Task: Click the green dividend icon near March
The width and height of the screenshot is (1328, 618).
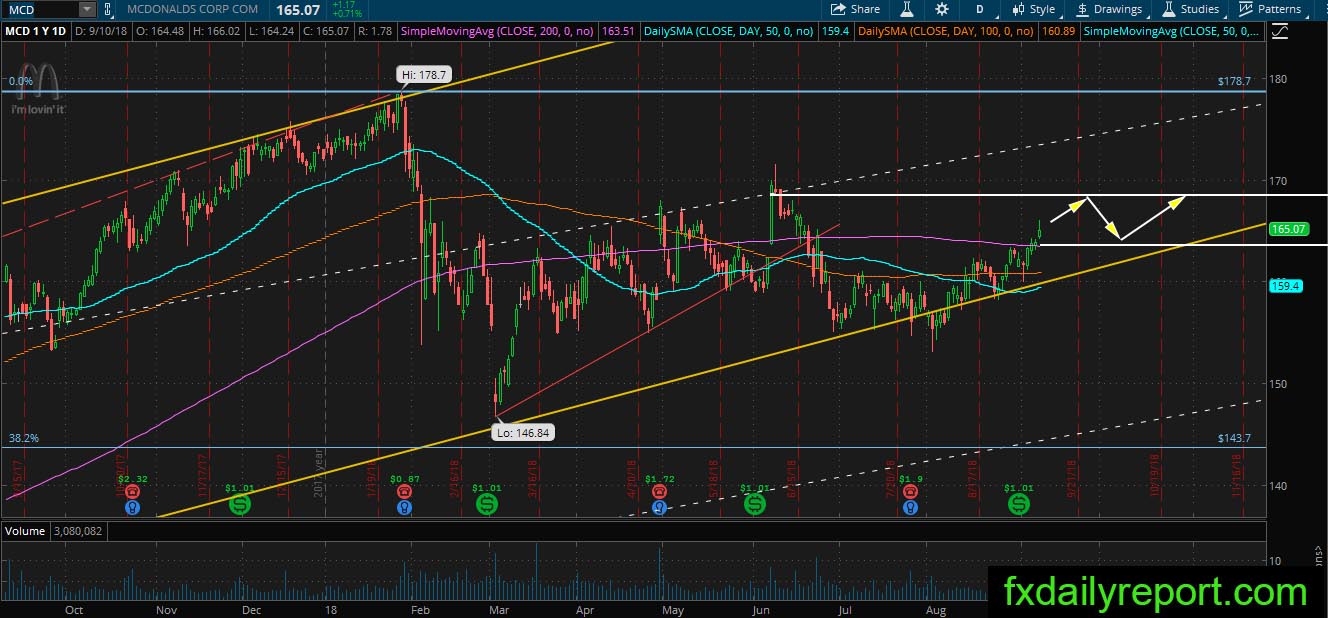Action: tap(487, 505)
